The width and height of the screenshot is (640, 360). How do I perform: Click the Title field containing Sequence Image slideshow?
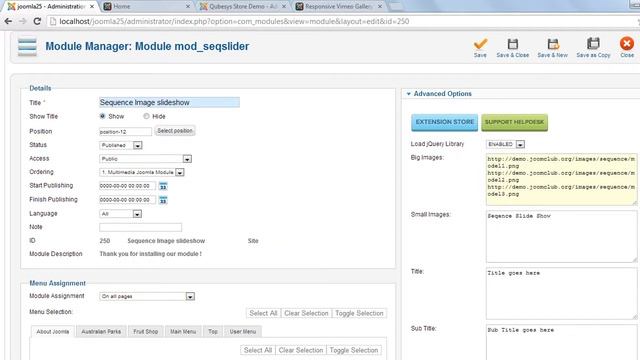[169, 102]
